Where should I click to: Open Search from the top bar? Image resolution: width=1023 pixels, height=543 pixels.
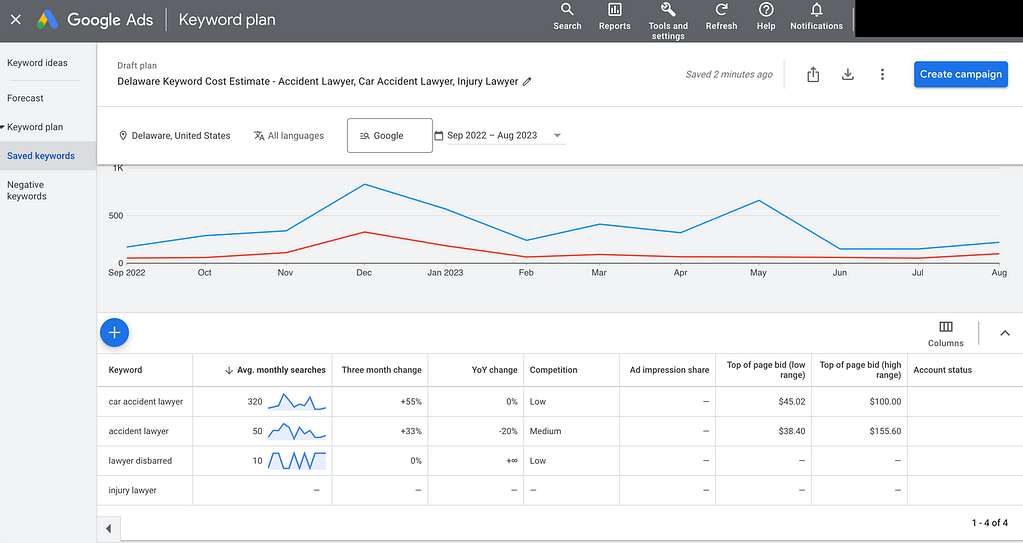point(567,17)
